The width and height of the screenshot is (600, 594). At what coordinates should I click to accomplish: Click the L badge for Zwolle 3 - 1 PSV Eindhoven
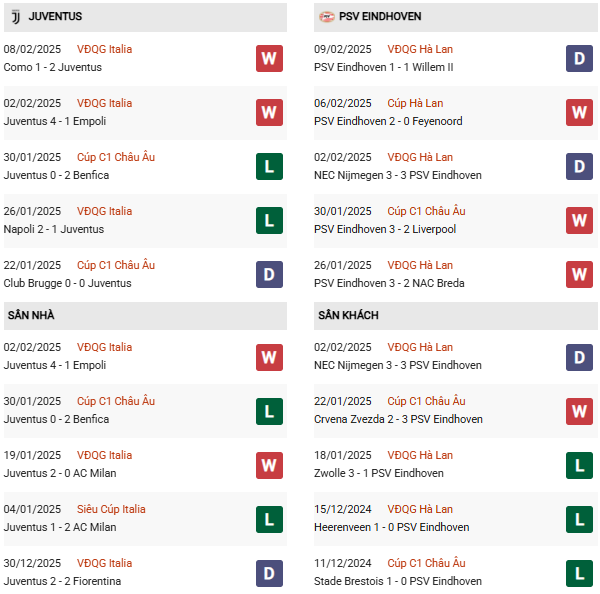(x=579, y=464)
